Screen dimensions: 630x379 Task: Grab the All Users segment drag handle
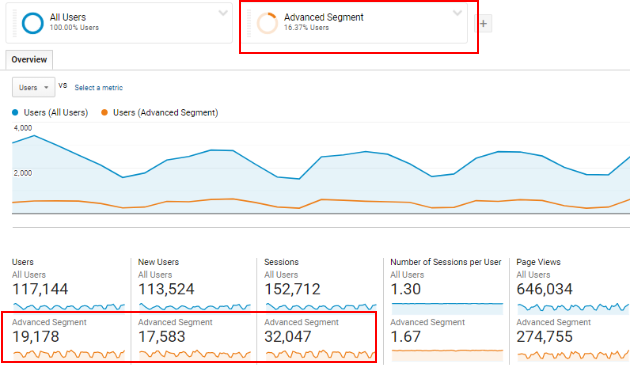click(15, 23)
